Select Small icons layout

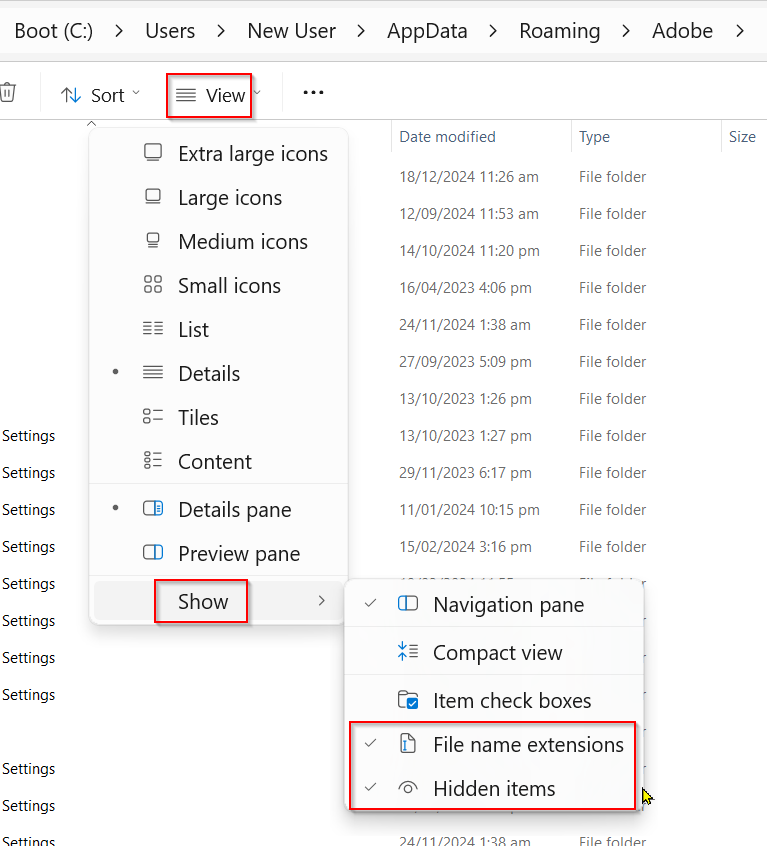218,285
